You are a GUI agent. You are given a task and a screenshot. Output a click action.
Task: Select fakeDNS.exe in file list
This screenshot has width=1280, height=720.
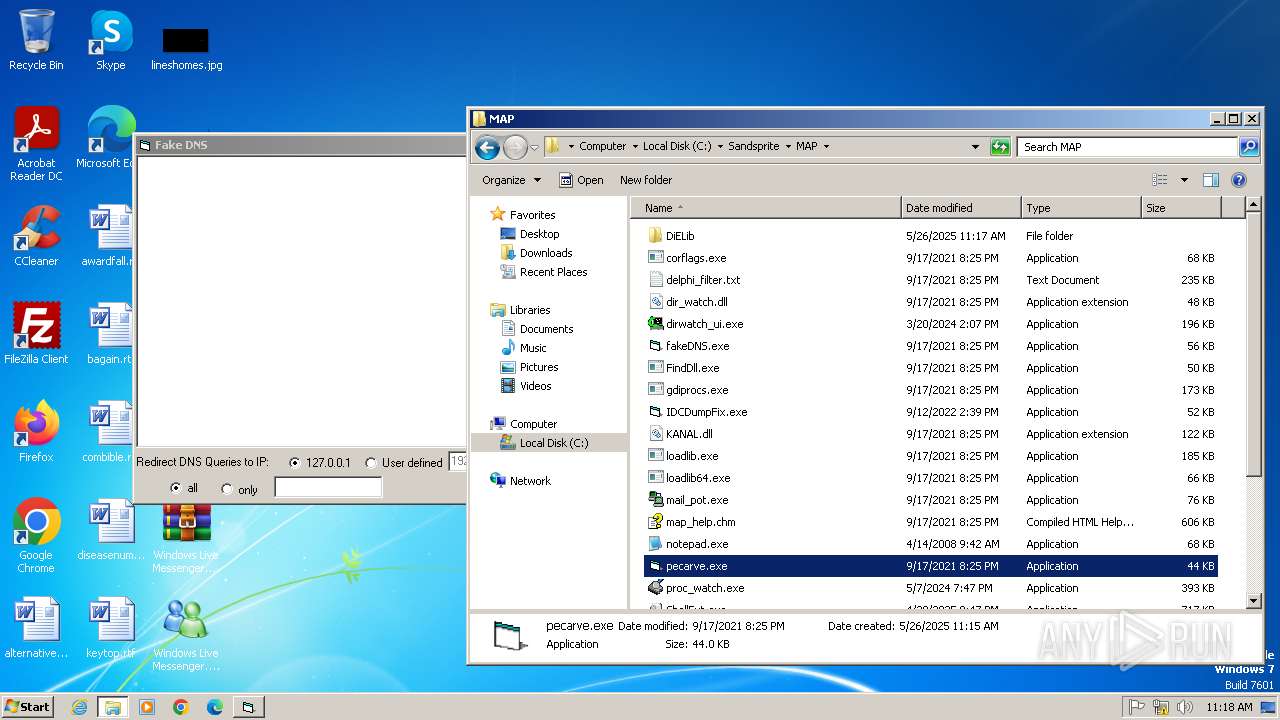697,346
